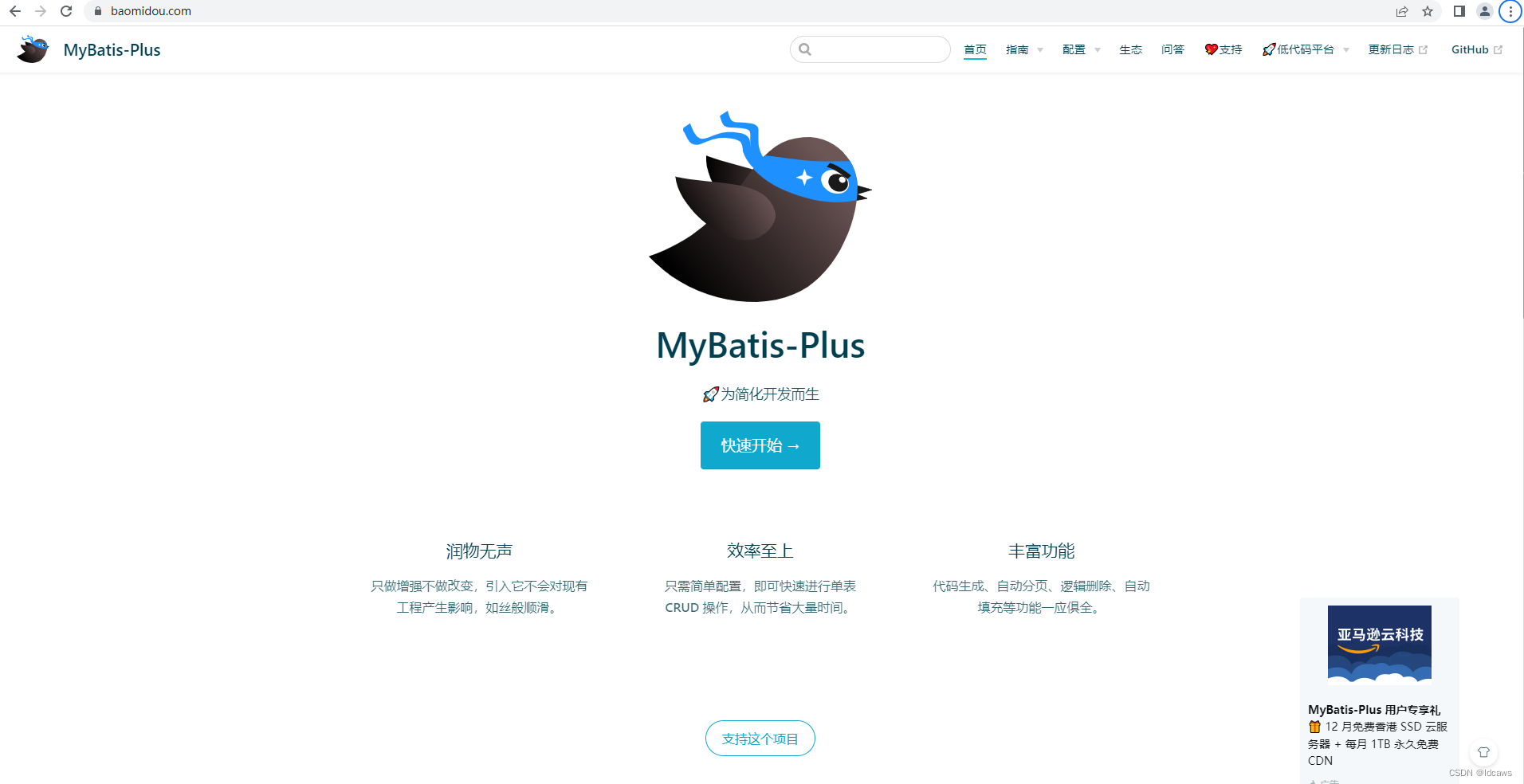Screen dimensions: 1524x784
Task: Click the rocket icon before 为简化开发而生
Action: pyautogui.click(x=710, y=394)
